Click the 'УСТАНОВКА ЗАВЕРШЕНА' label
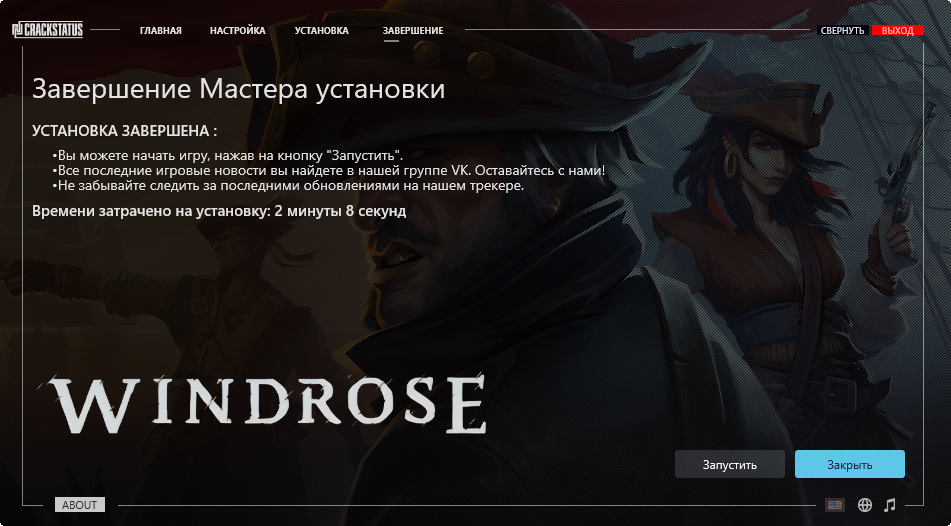Screen dimensions: 951x526 (124, 131)
